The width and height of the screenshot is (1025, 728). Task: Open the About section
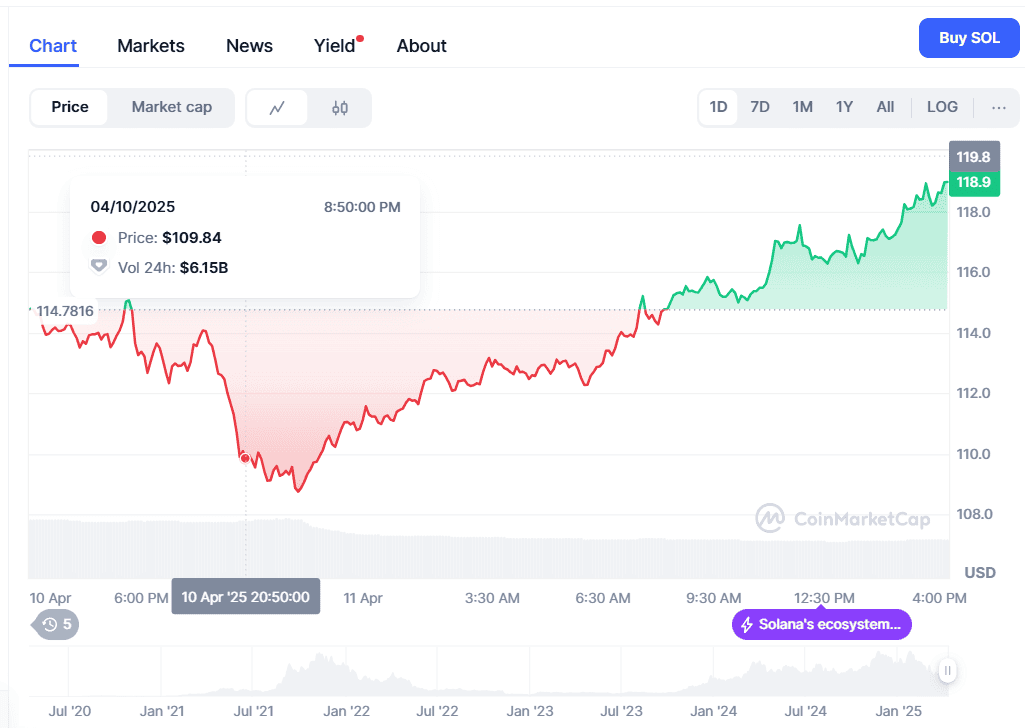421,45
